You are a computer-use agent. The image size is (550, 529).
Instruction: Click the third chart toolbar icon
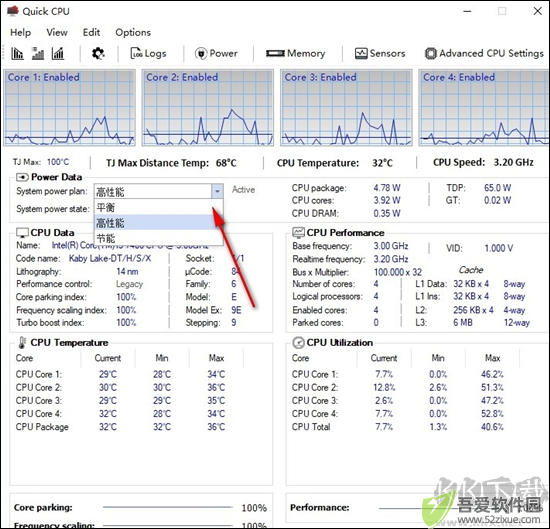tap(58, 54)
